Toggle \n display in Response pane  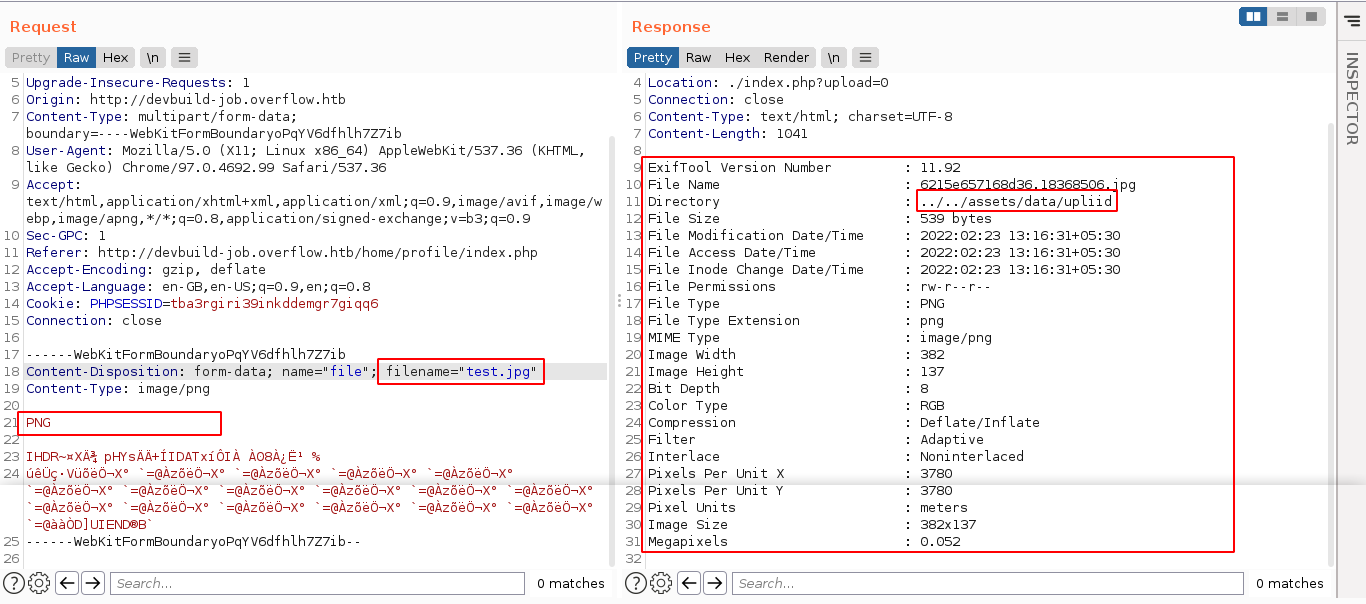pos(834,58)
